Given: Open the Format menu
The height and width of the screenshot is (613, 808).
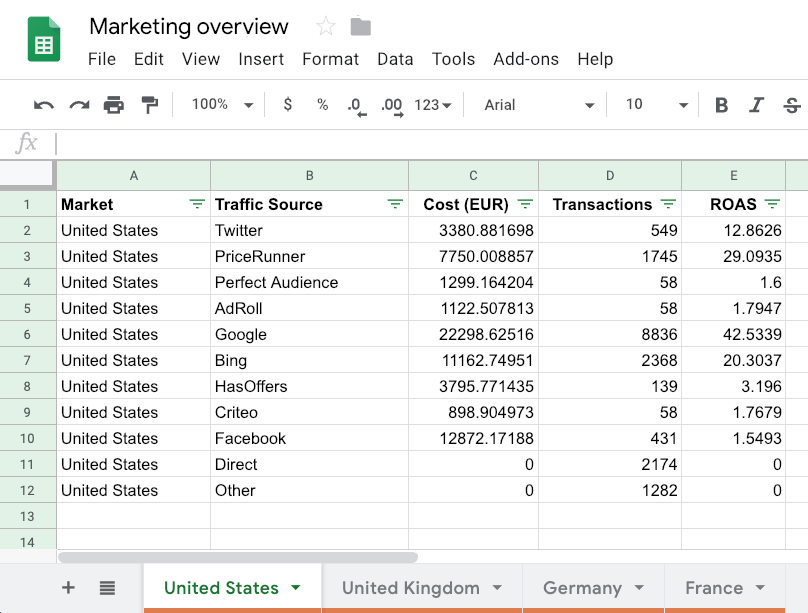Looking at the screenshot, I should tap(330, 59).
